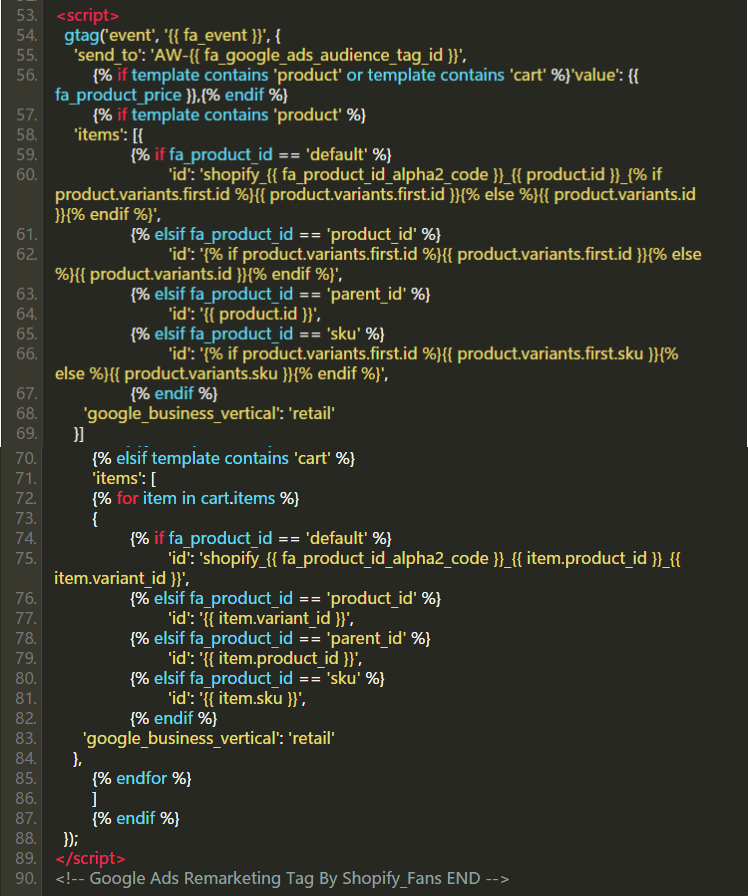Image resolution: width=748 pixels, height=896 pixels.
Task: Click the 'elsif template contains cart' statement
Action: click(x=224, y=458)
